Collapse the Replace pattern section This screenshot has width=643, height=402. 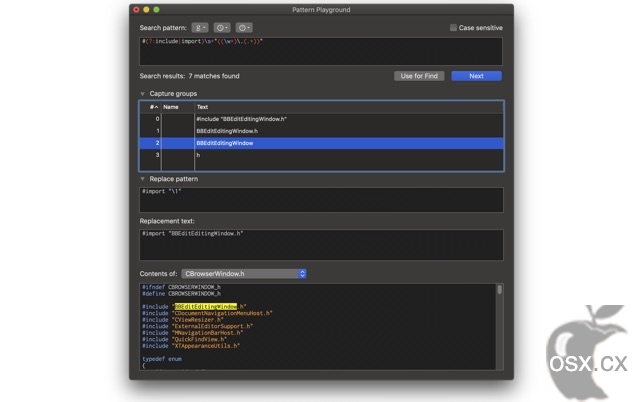click(142, 179)
